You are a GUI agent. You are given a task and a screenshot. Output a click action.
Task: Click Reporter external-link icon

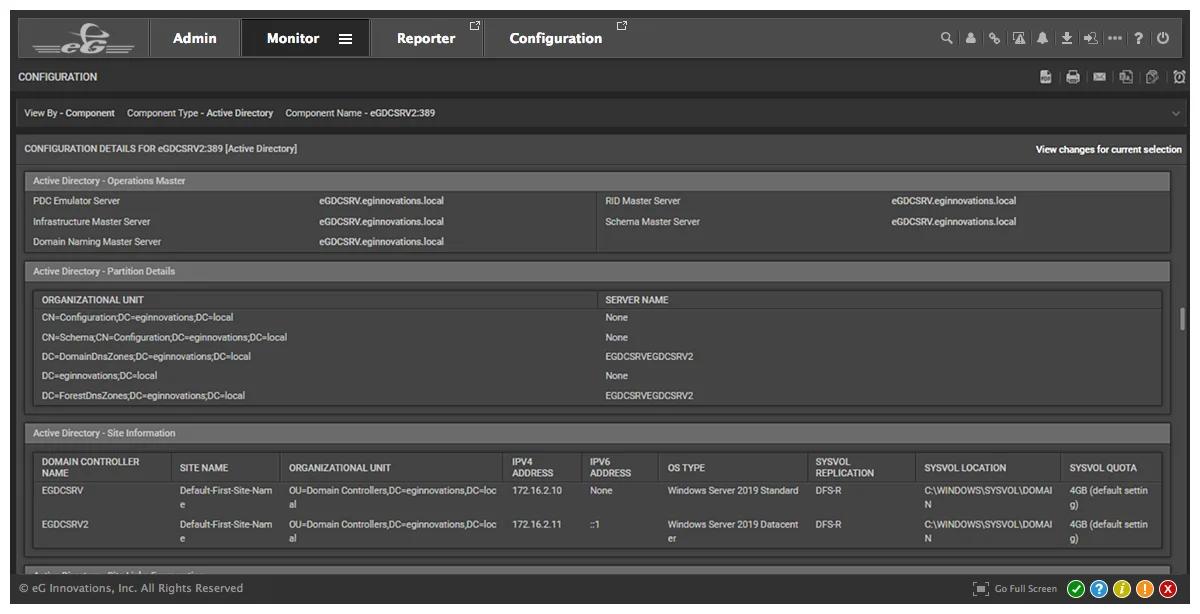475,26
